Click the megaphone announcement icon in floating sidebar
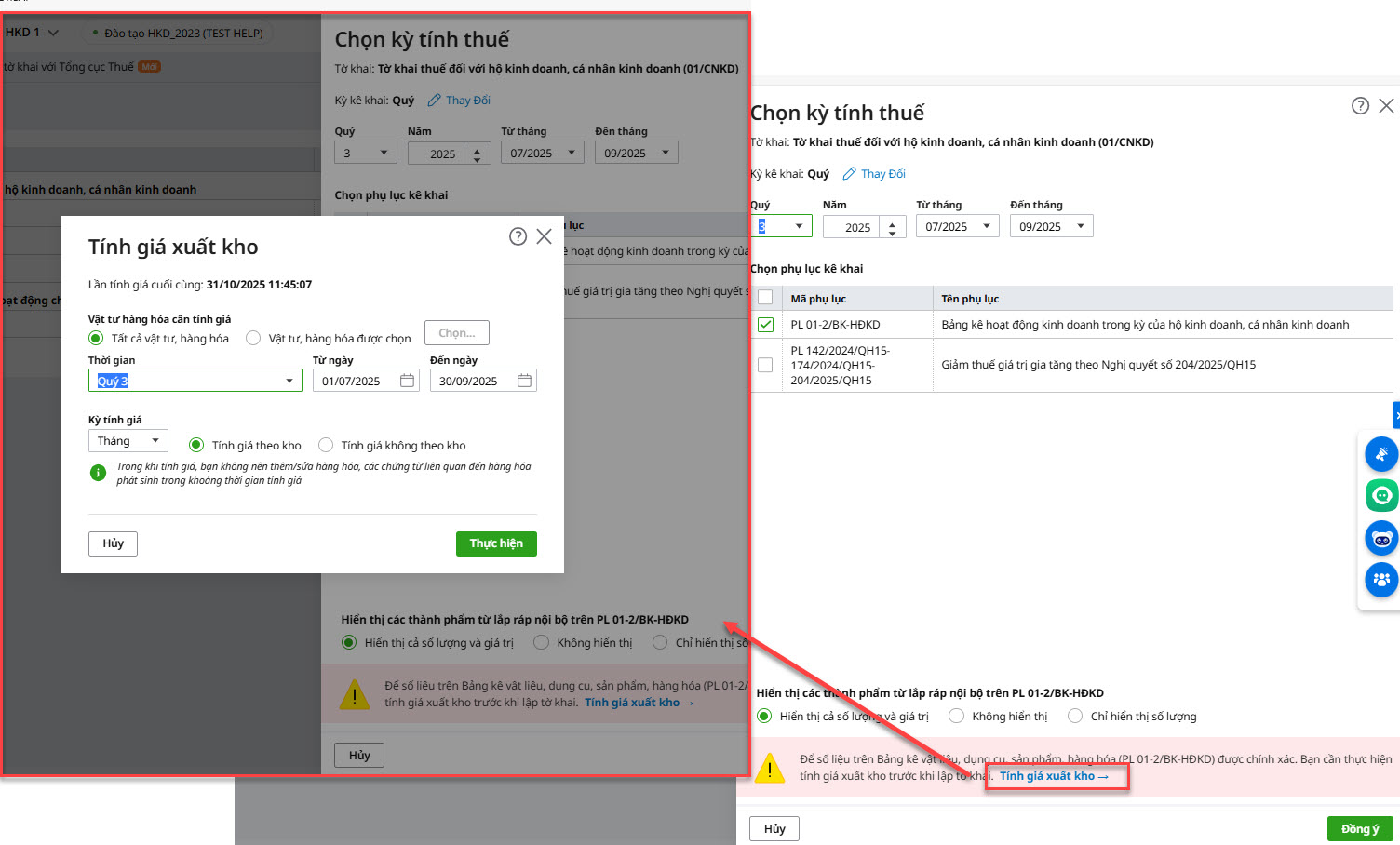Viewport: 1400px width, 845px height. [x=1381, y=454]
